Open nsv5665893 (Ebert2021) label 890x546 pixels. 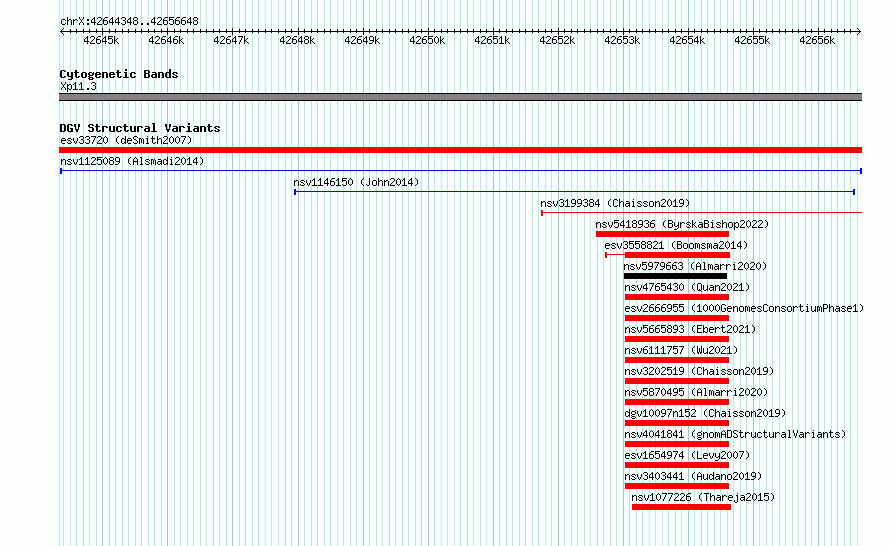[x=690, y=329]
